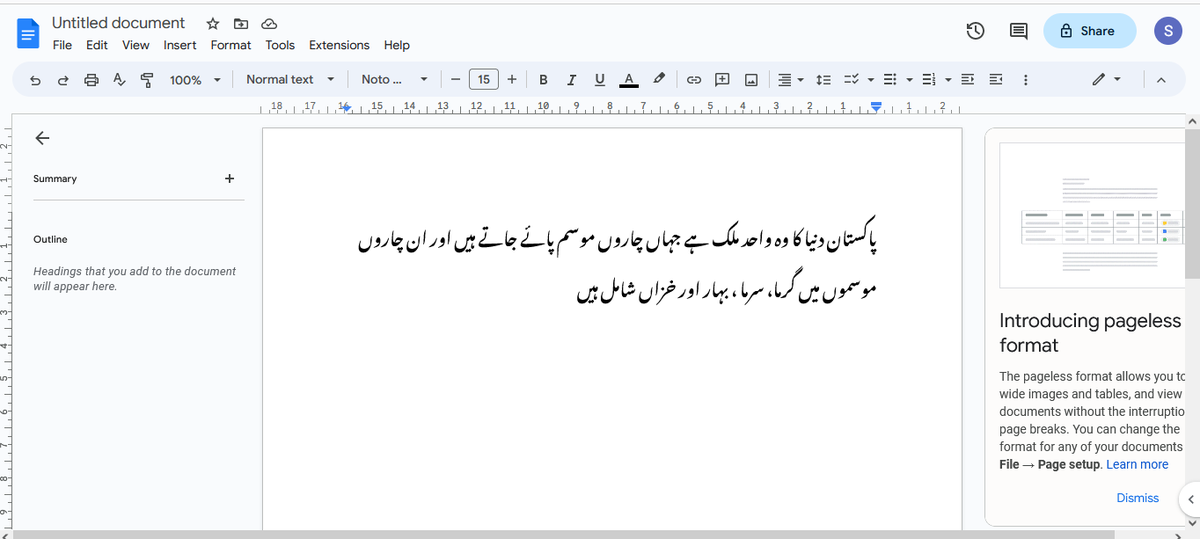
Task: Star the Untitled document
Action: (213, 23)
